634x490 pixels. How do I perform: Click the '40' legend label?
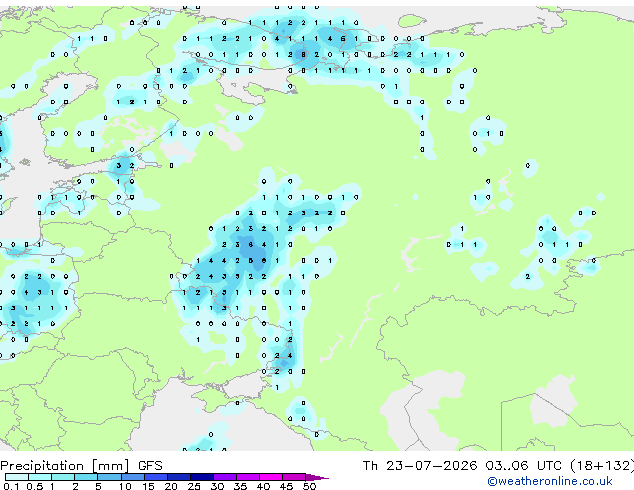263,486
